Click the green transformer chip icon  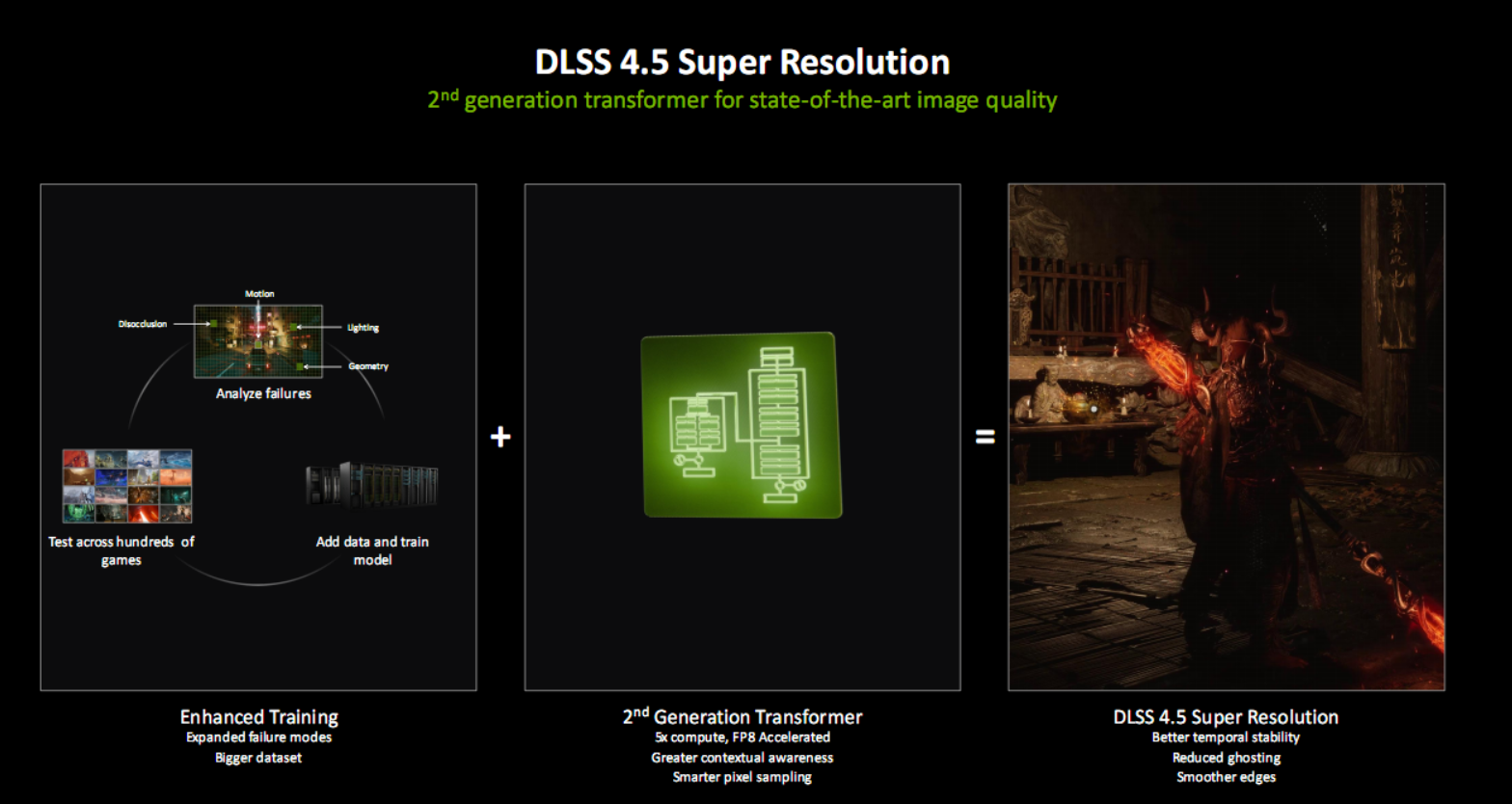pos(741,425)
